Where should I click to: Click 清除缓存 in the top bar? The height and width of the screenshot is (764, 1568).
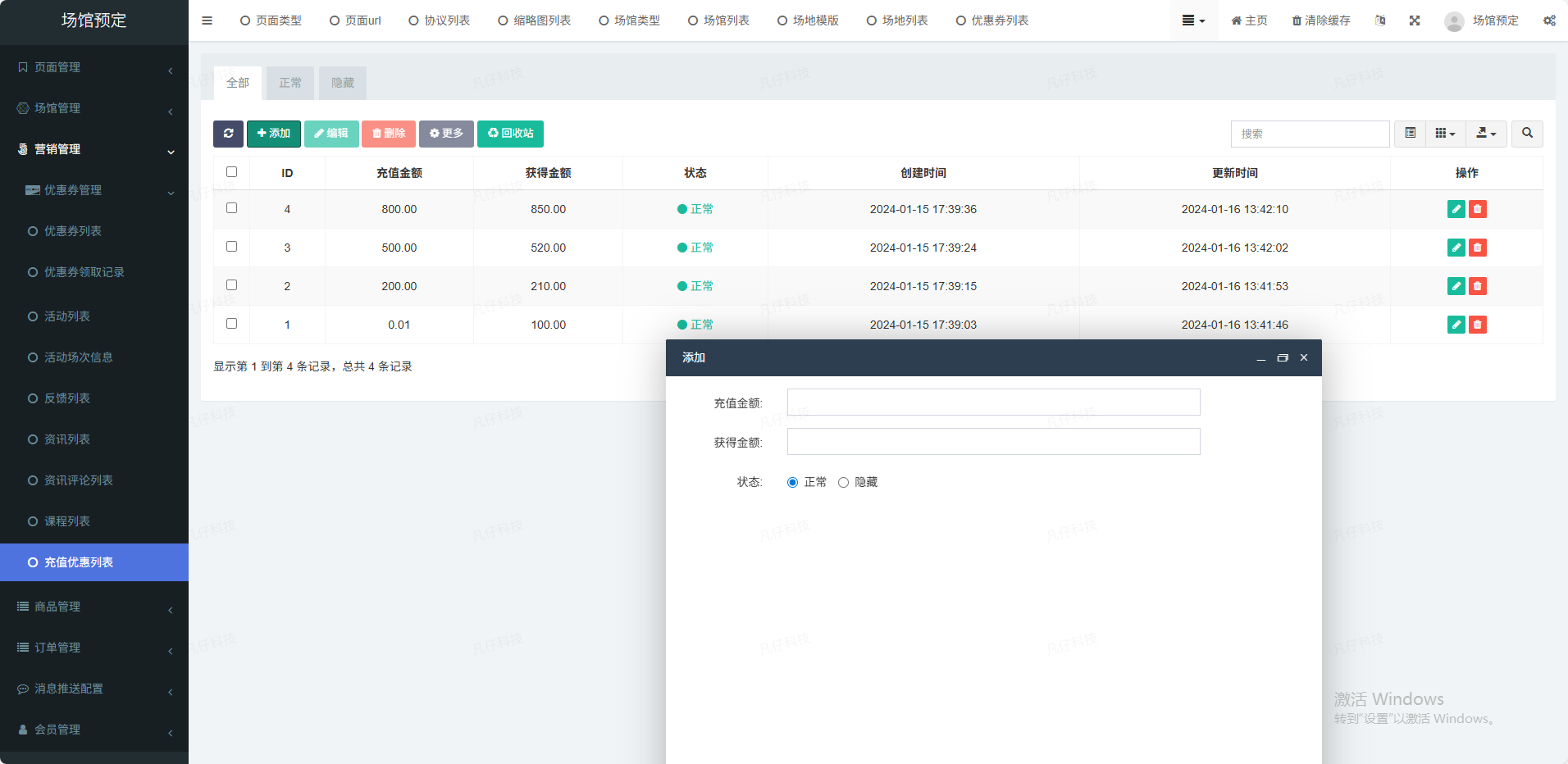pyautogui.click(x=1320, y=20)
